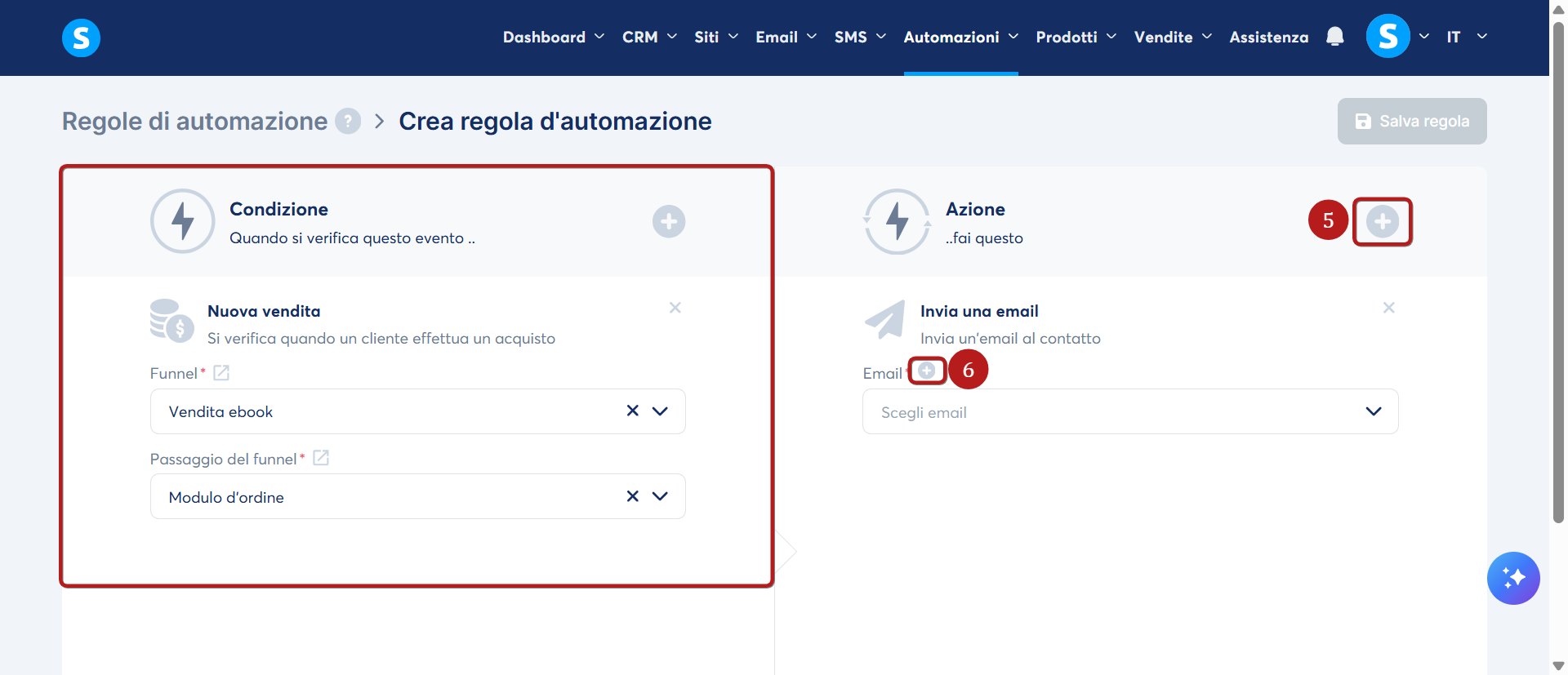Click the Salva regola button

(x=1411, y=121)
